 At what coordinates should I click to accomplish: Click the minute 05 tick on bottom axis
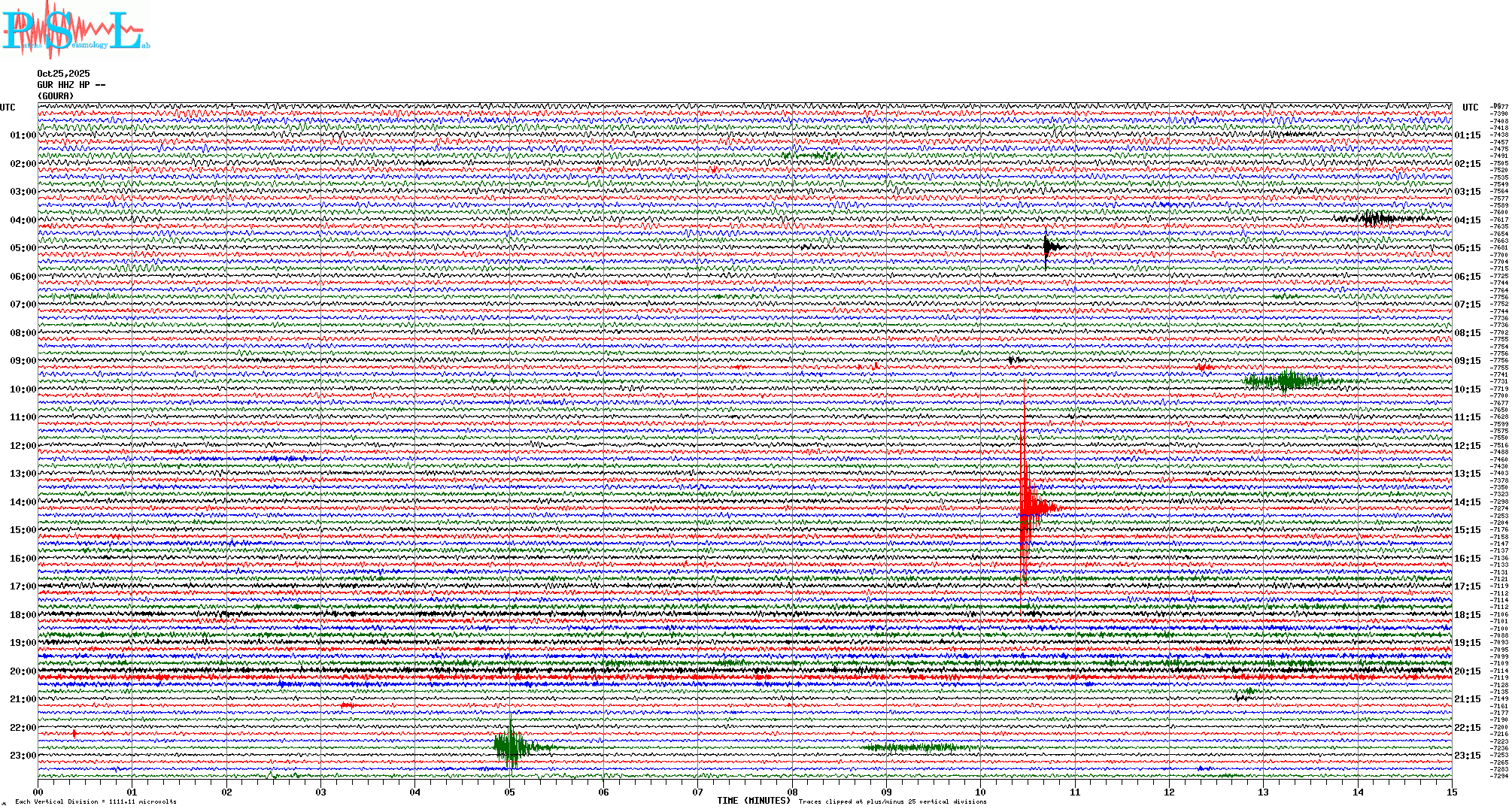509,792
